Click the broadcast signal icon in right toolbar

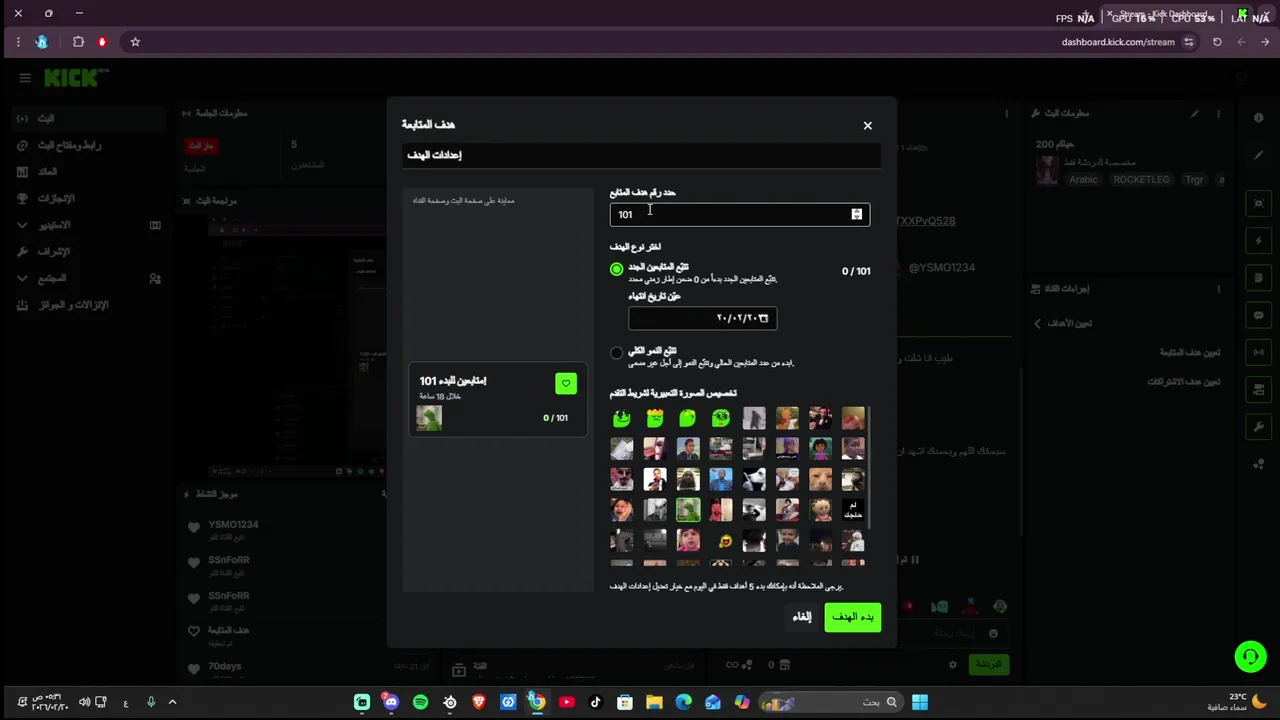pyautogui.click(x=1259, y=352)
